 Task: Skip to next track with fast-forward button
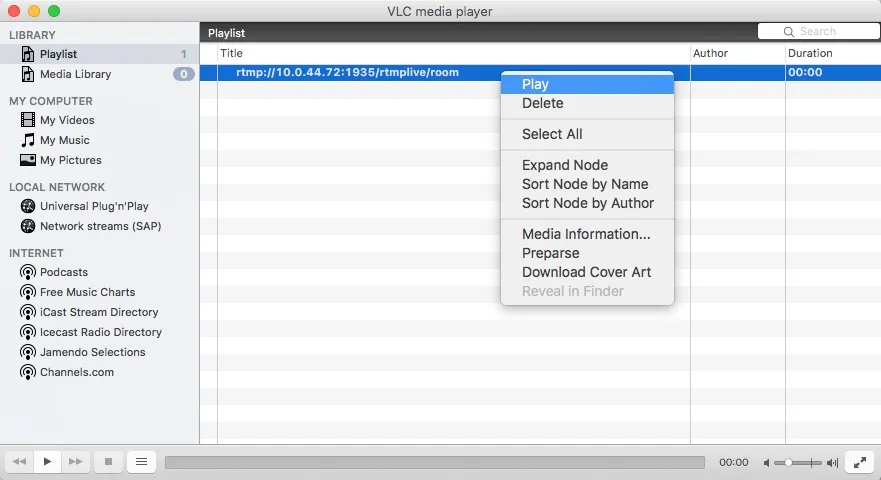pos(75,461)
